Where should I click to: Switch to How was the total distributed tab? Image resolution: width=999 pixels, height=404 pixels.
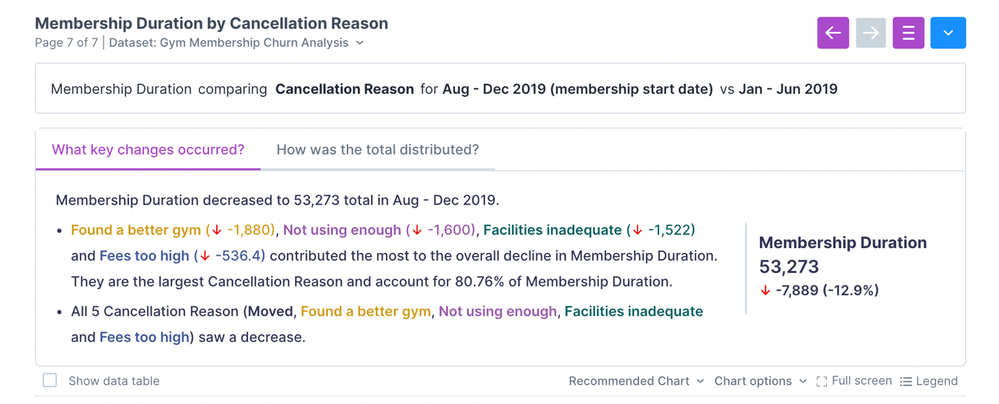tap(378, 150)
